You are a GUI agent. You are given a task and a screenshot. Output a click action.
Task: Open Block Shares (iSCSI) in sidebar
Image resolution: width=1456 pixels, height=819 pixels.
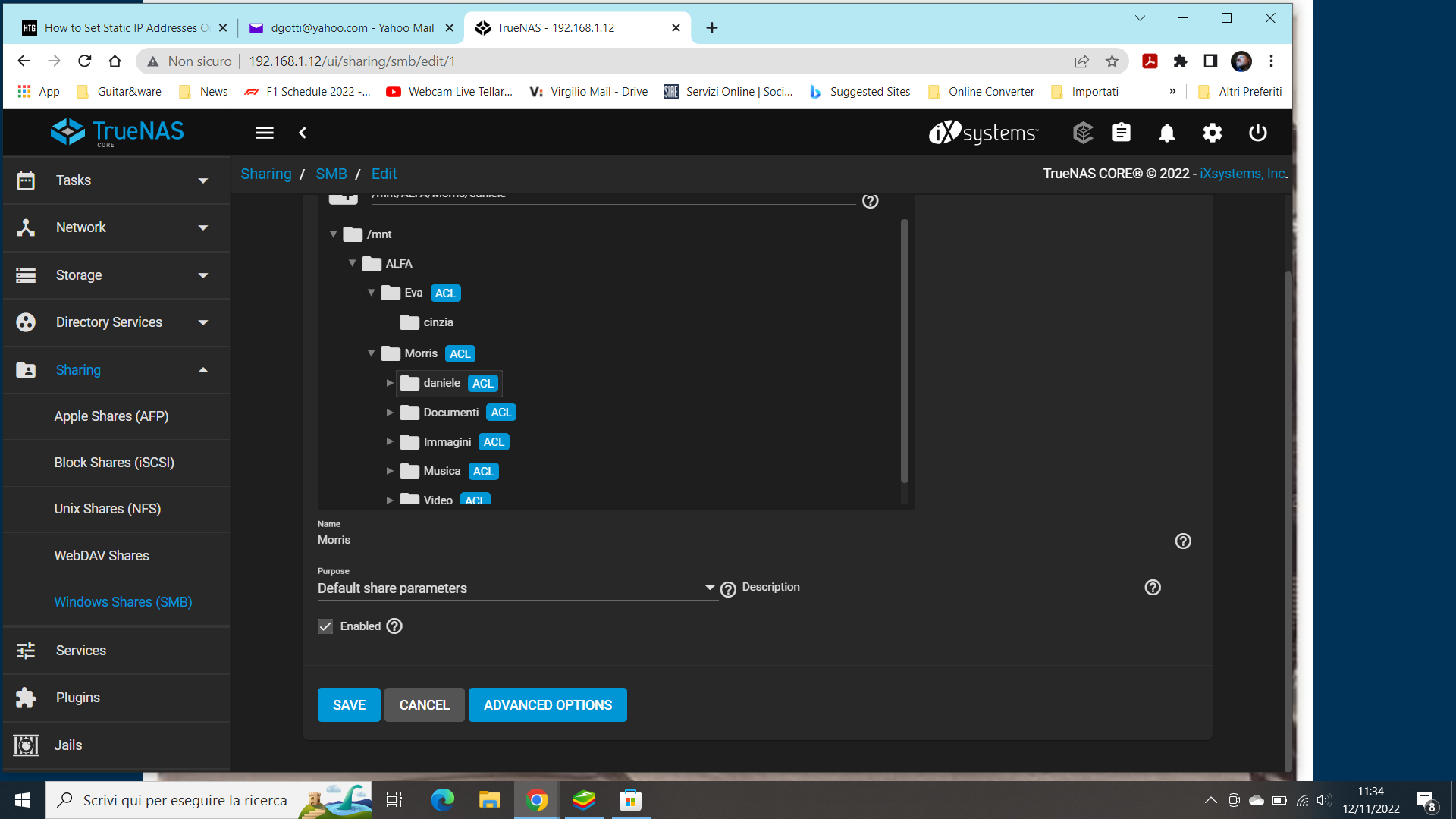click(x=115, y=463)
